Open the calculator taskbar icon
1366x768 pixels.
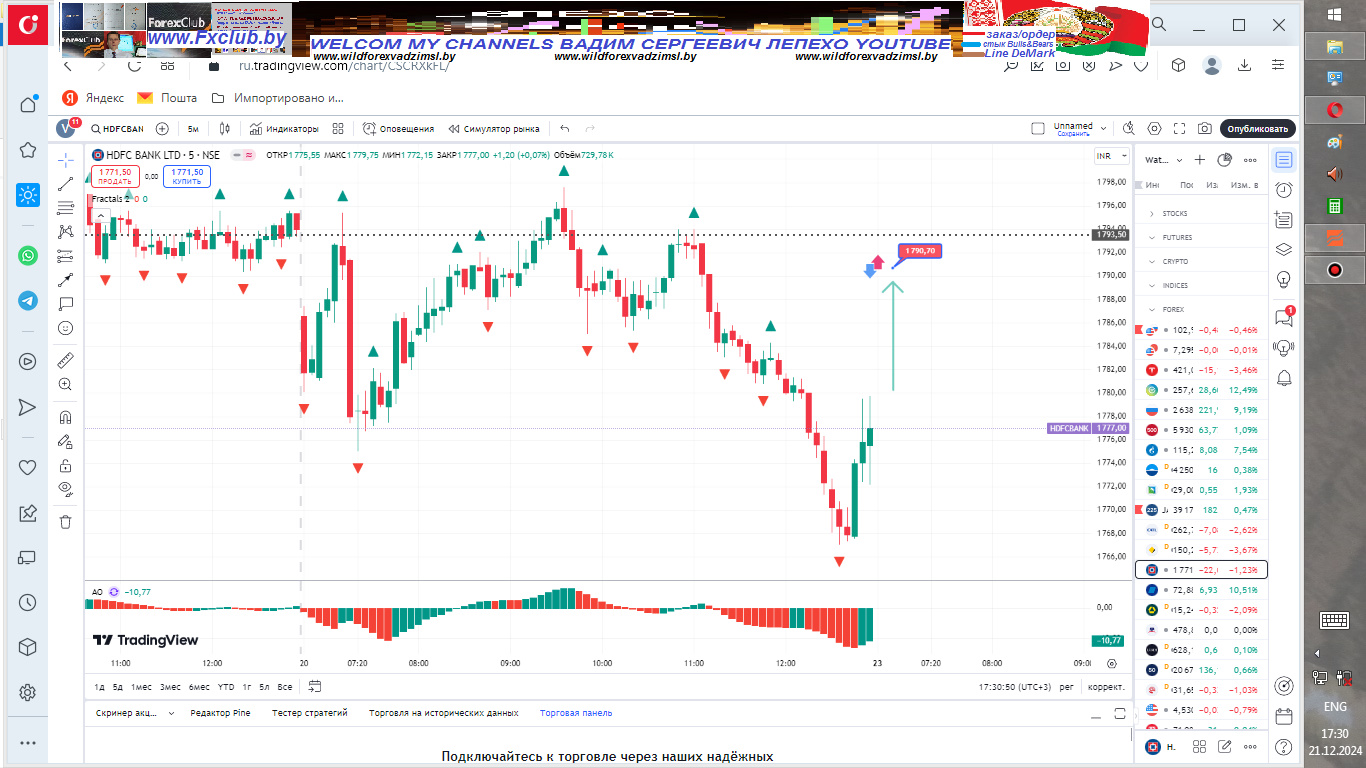click(1334, 205)
